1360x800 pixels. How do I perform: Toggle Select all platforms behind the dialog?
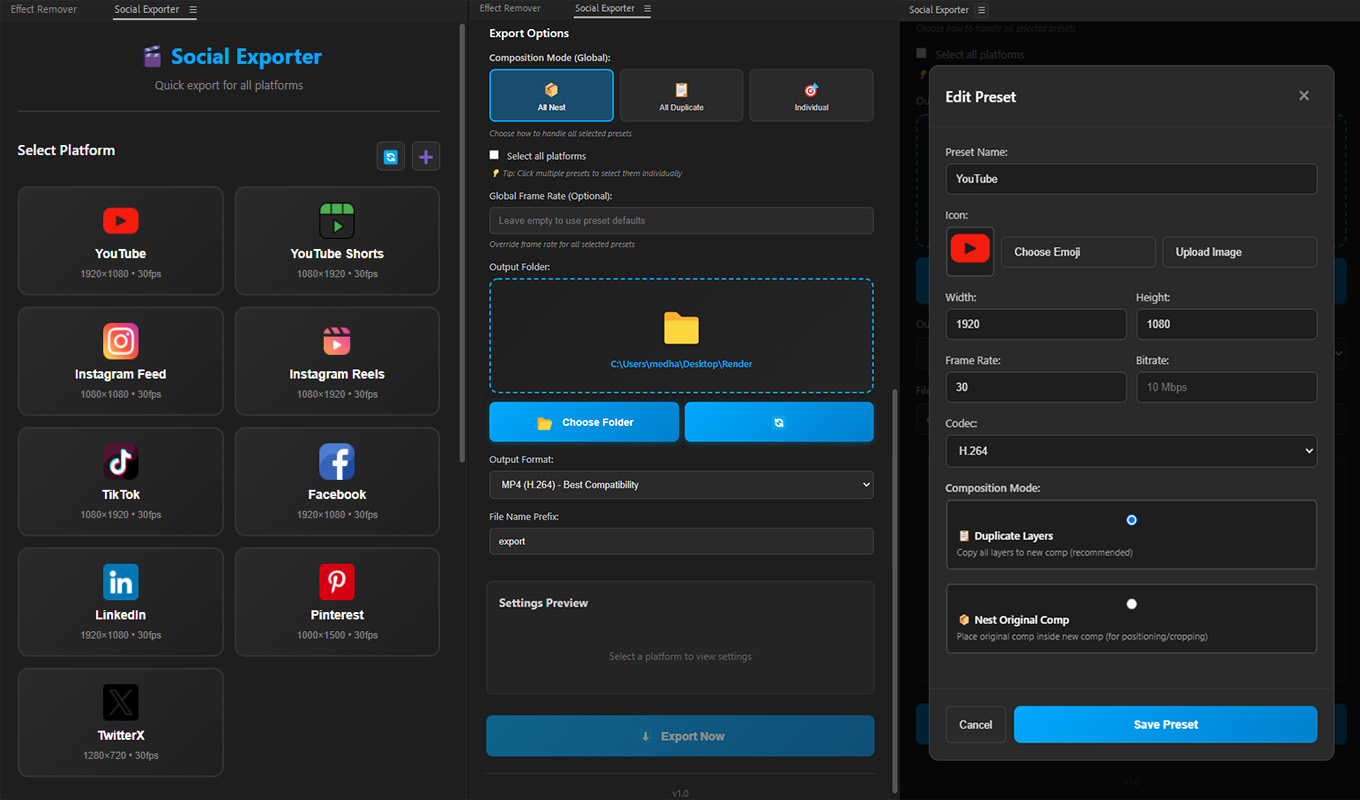click(x=921, y=54)
